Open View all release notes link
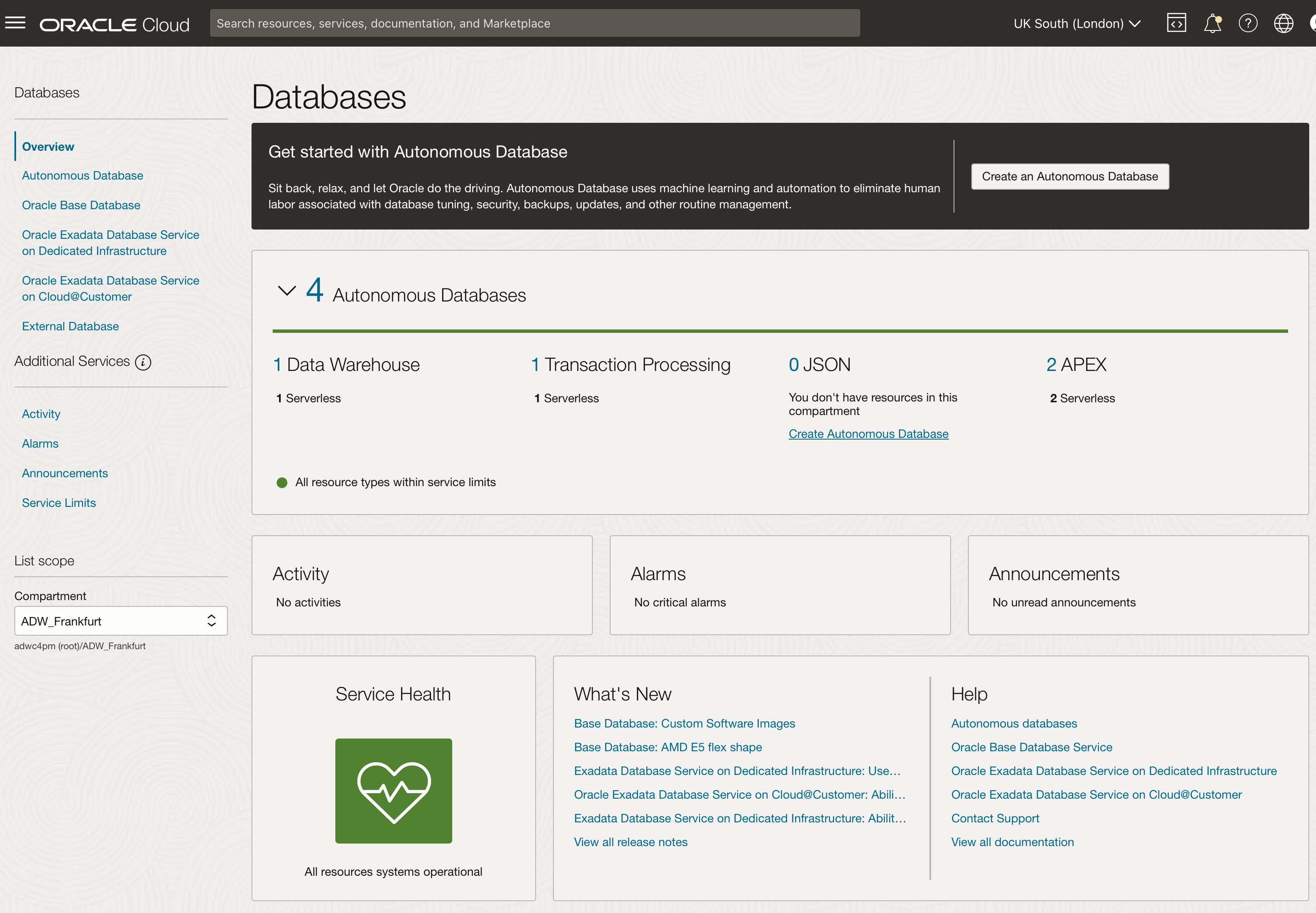 click(x=630, y=842)
